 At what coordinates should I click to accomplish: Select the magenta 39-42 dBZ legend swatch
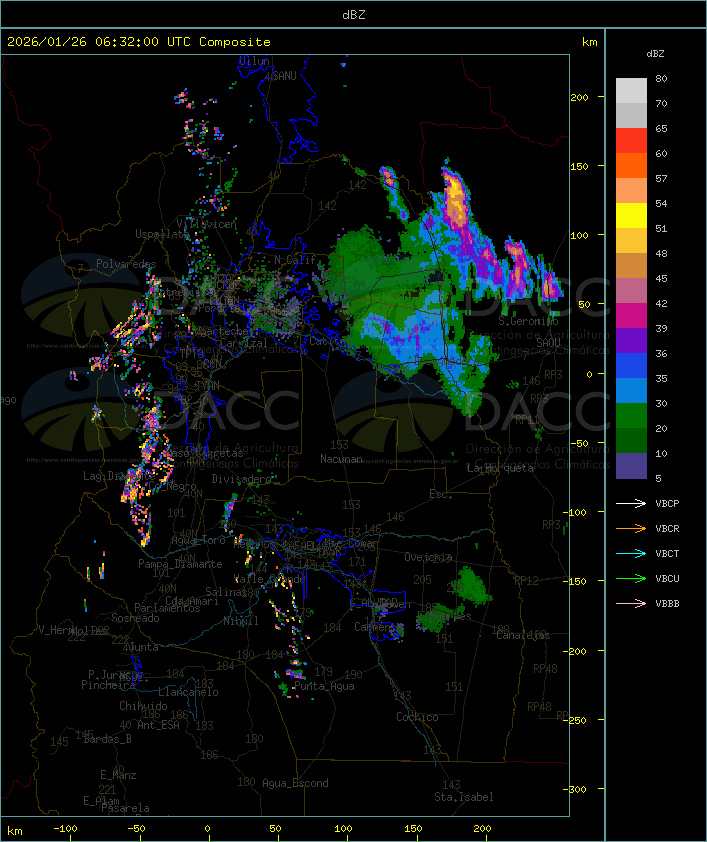[631, 316]
